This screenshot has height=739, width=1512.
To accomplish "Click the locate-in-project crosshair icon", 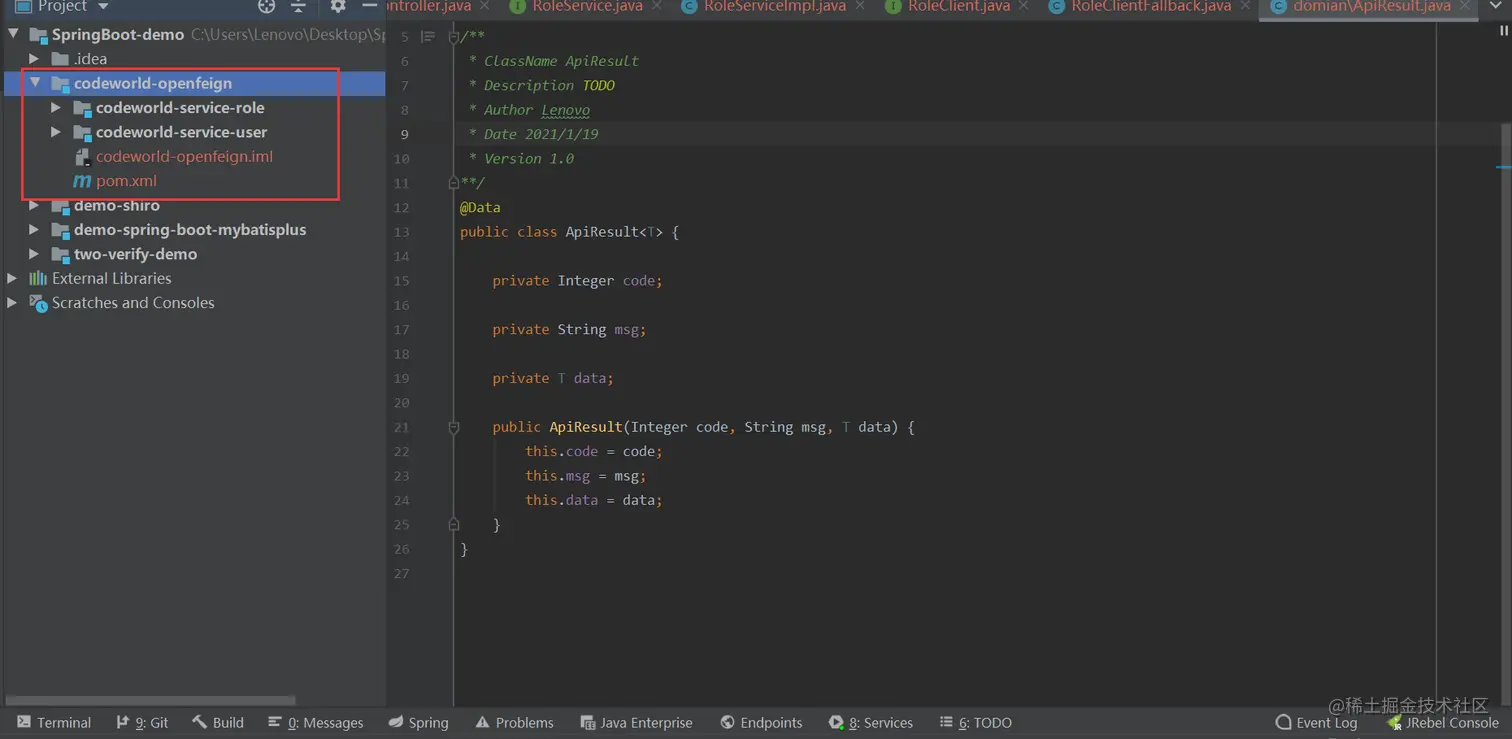I will coord(266,6).
